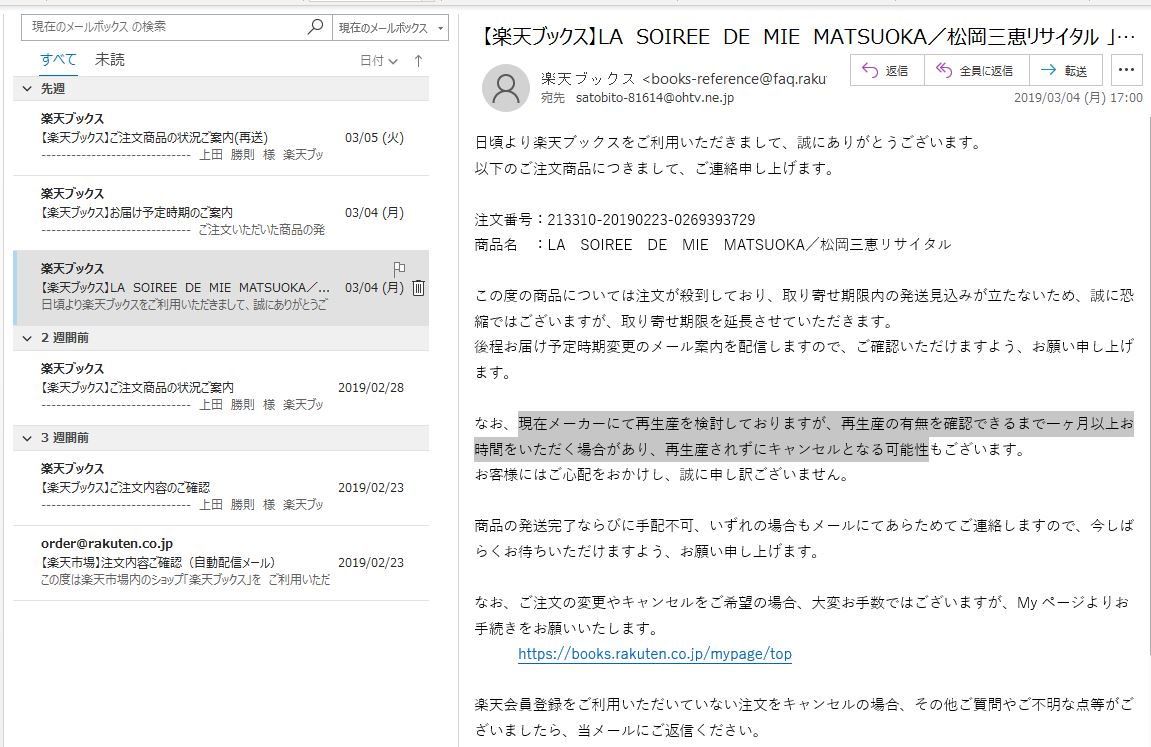Collapse the 2 週間前 group
This screenshot has width=1151, height=747.
pos(27,338)
